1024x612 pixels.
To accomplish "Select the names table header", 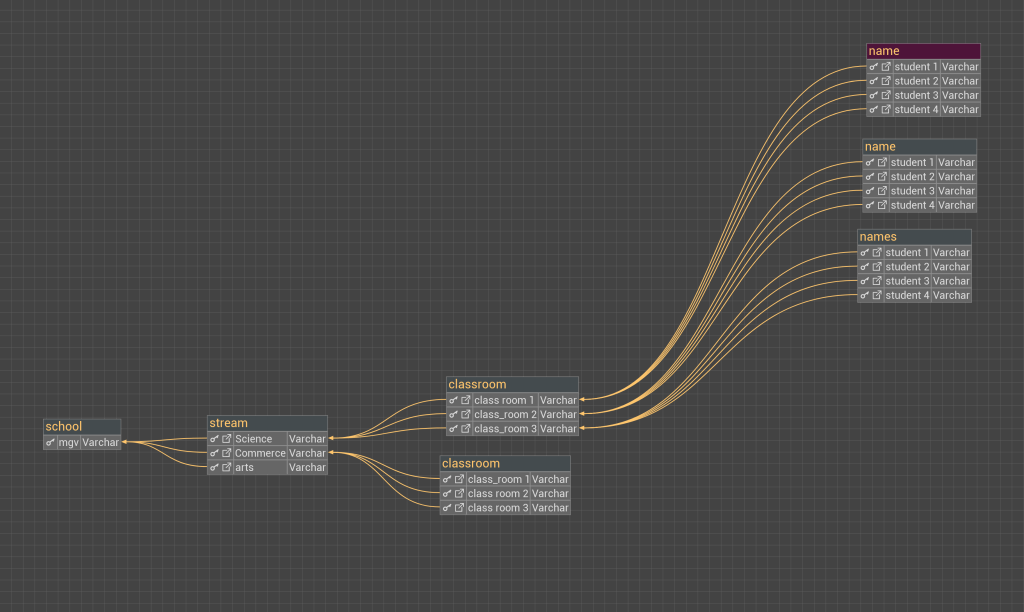I will 913,237.
